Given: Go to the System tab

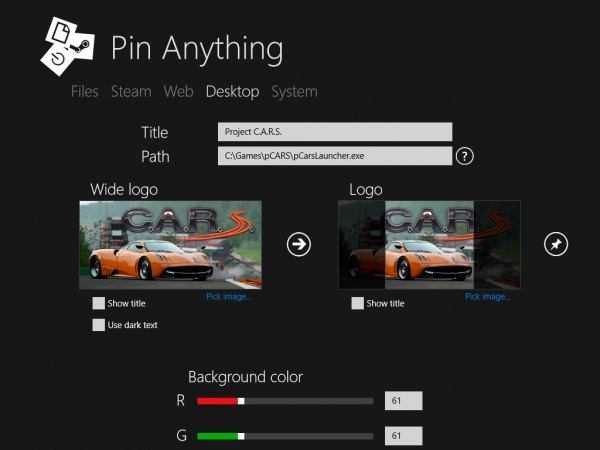Looking at the screenshot, I should click(x=294, y=92).
